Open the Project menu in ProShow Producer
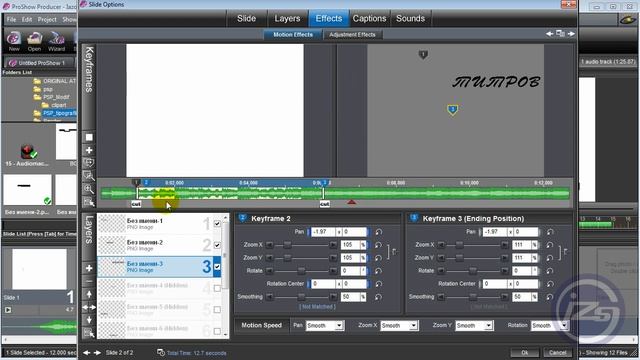Screen dimensions: 640x360 (47, 19)
